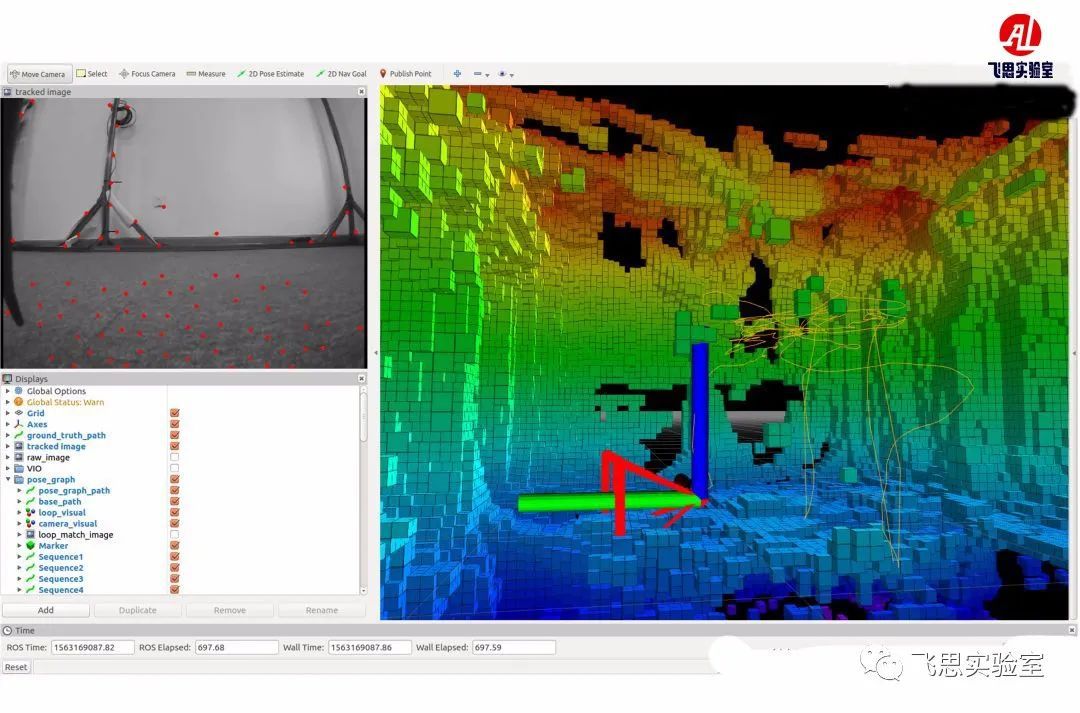The width and height of the screenshot is (1080, 713).
Task: Expand the tracked image display row
Action: (8, 446)
